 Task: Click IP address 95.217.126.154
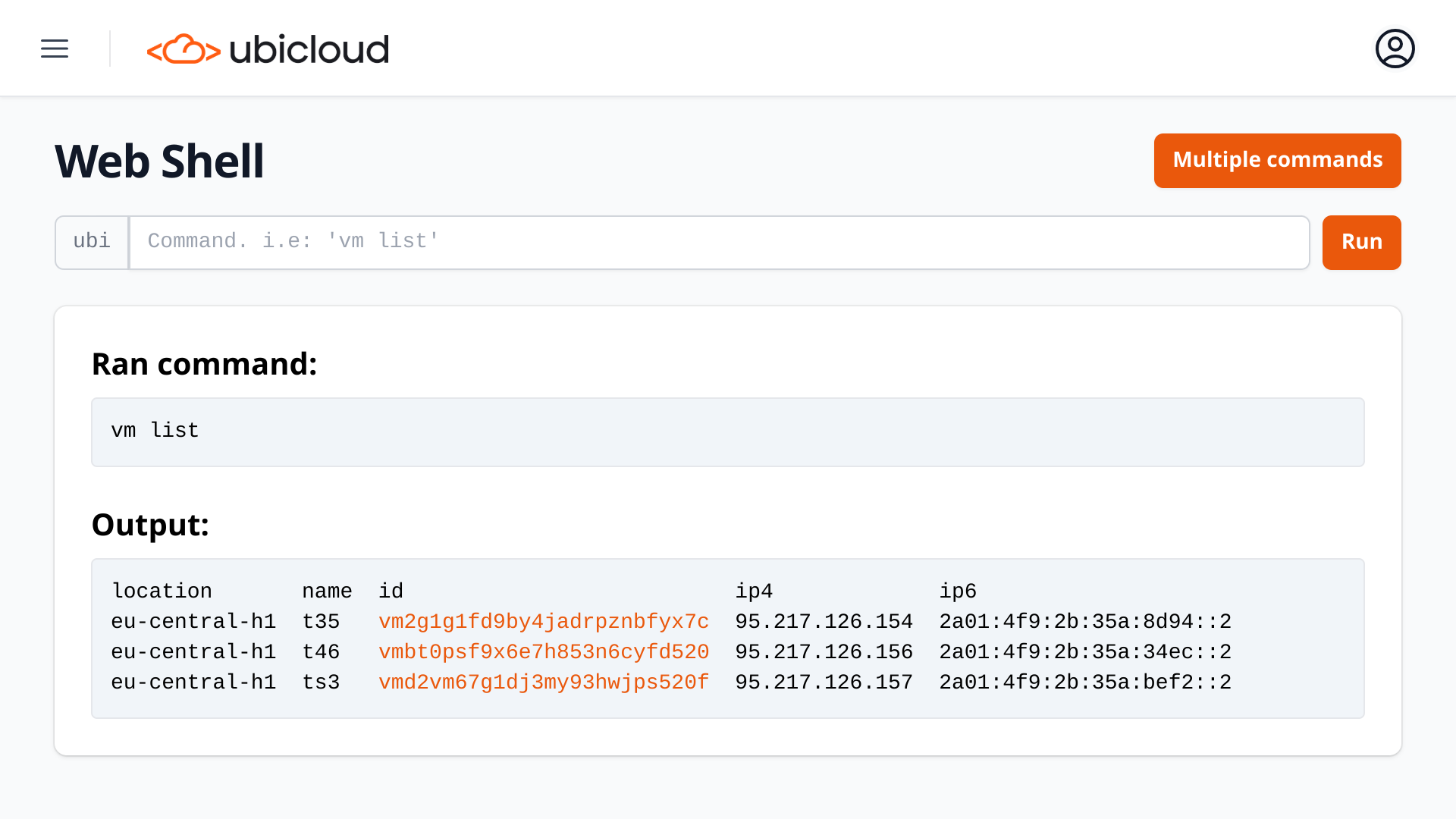(824, 622)
